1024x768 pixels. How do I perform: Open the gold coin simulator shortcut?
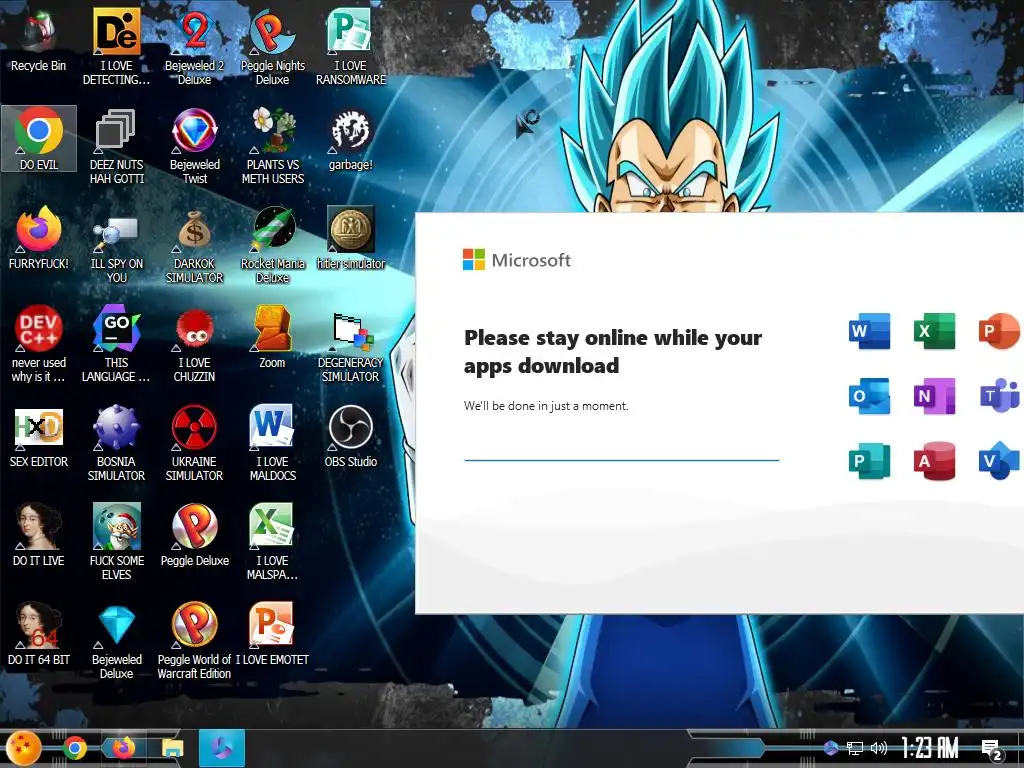351,238
